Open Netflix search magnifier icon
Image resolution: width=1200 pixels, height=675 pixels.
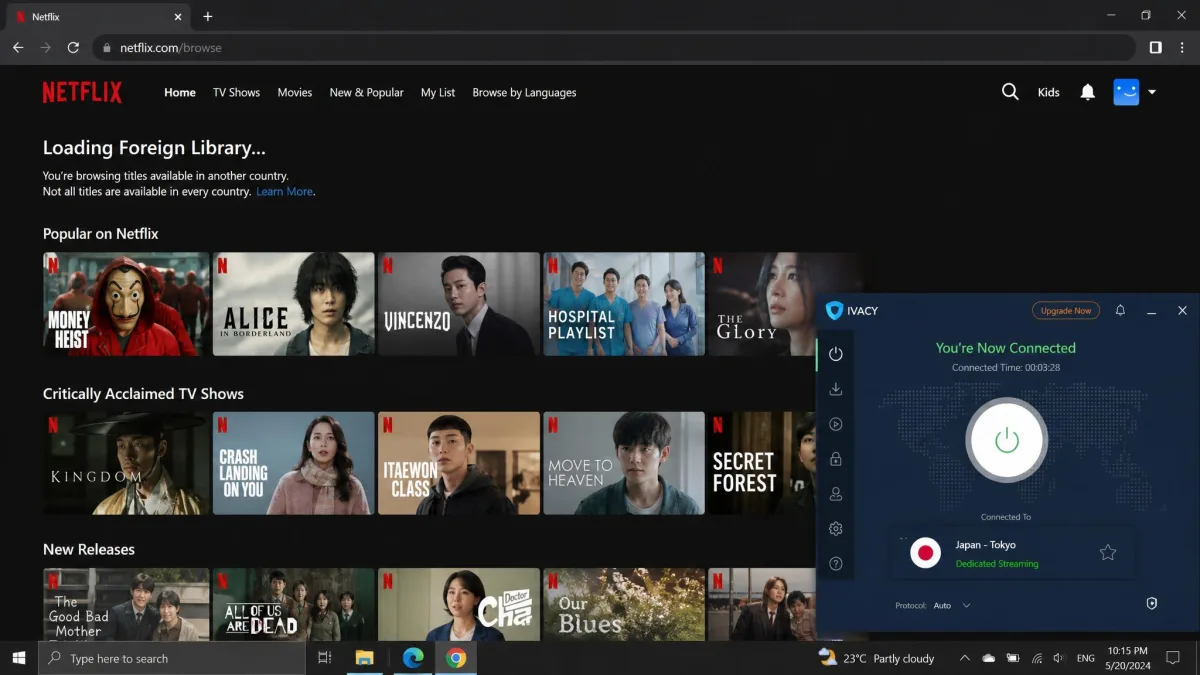click(1010, 92)
